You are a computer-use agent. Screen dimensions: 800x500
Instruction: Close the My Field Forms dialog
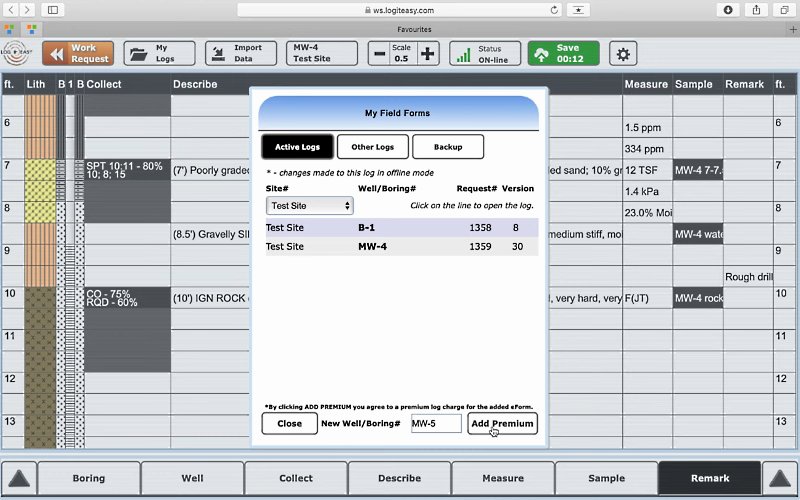[290, 423]
